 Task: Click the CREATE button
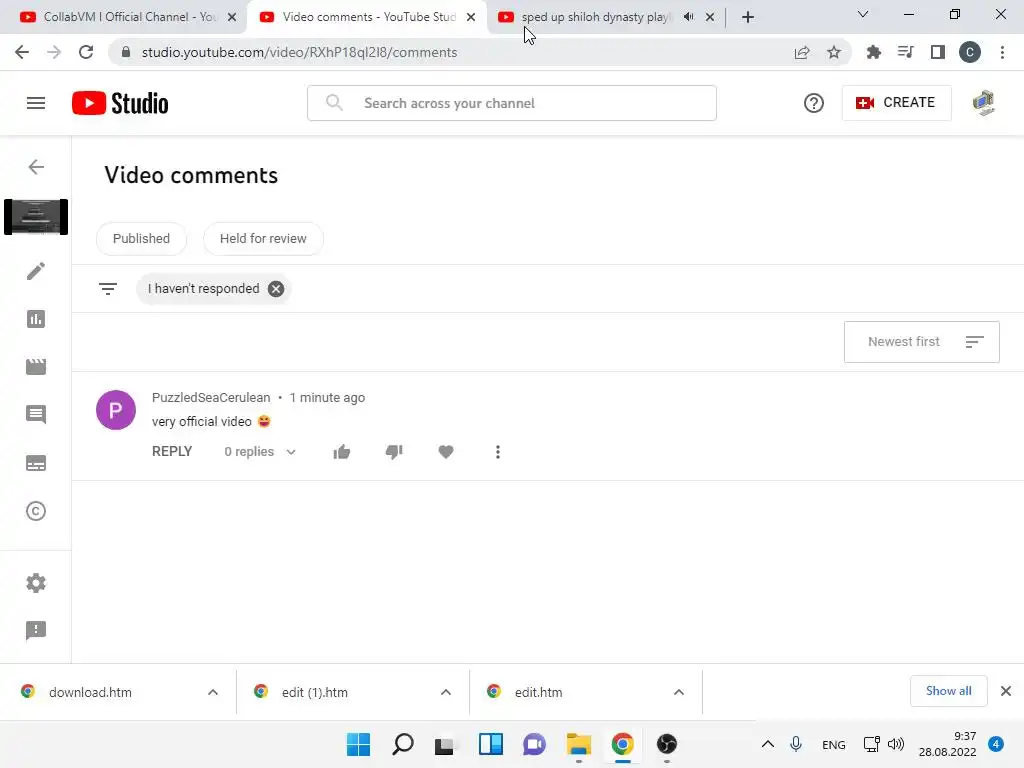pyautogui.click(x=896, y=103)
